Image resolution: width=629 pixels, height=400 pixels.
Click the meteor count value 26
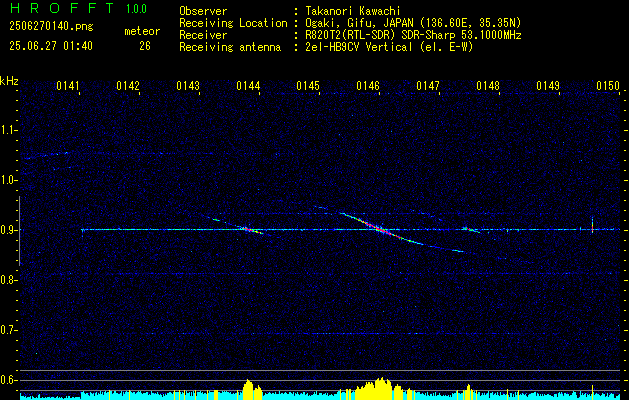click(x=145, y=46)
